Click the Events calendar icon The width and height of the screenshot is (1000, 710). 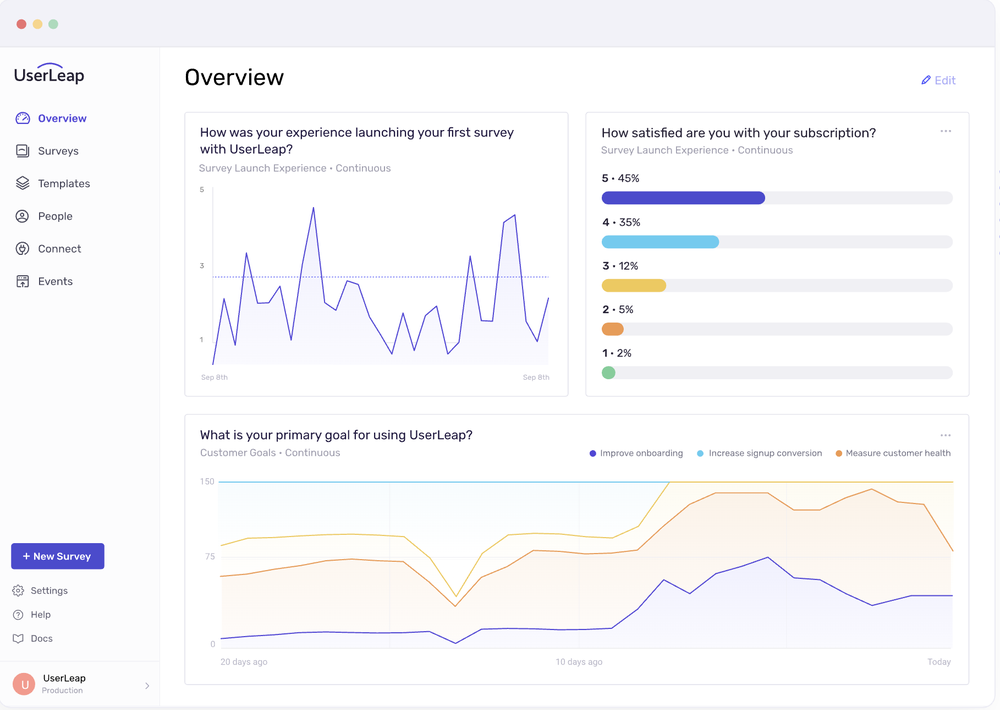22,281
